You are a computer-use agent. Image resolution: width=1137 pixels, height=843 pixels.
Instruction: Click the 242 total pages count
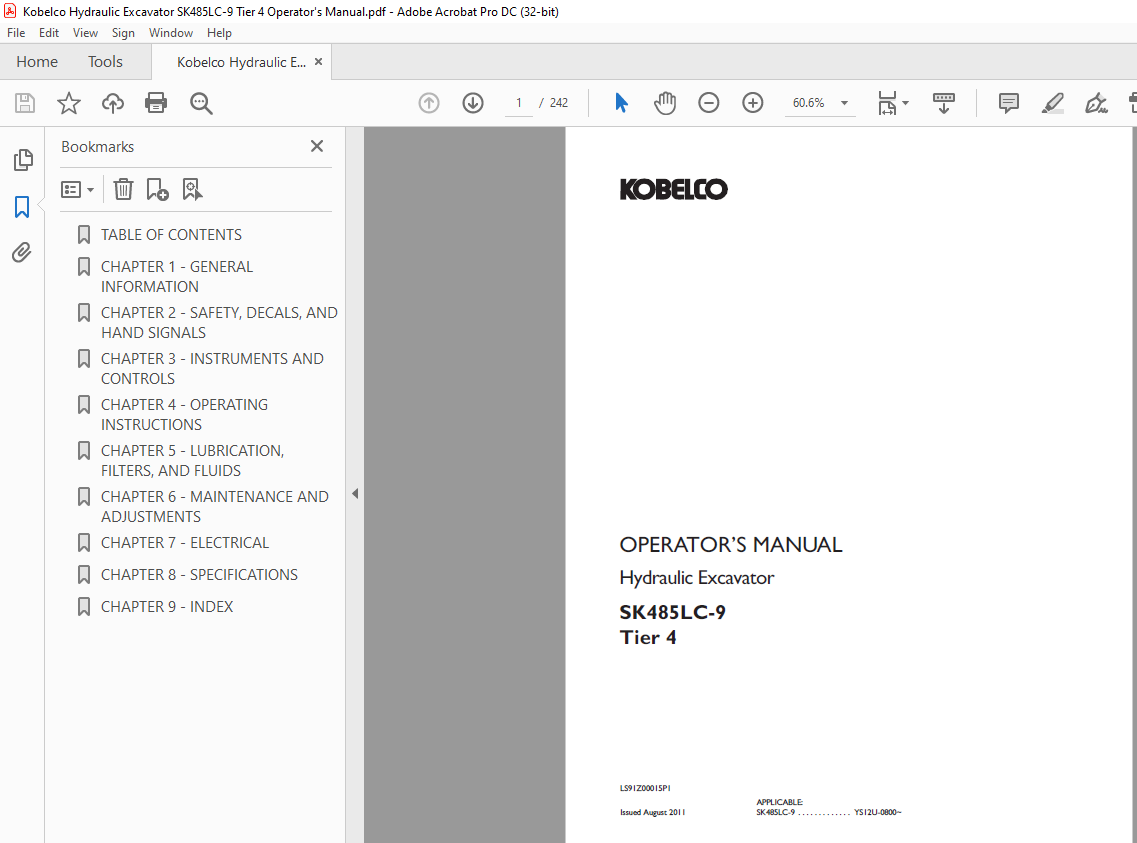(558, 103)
